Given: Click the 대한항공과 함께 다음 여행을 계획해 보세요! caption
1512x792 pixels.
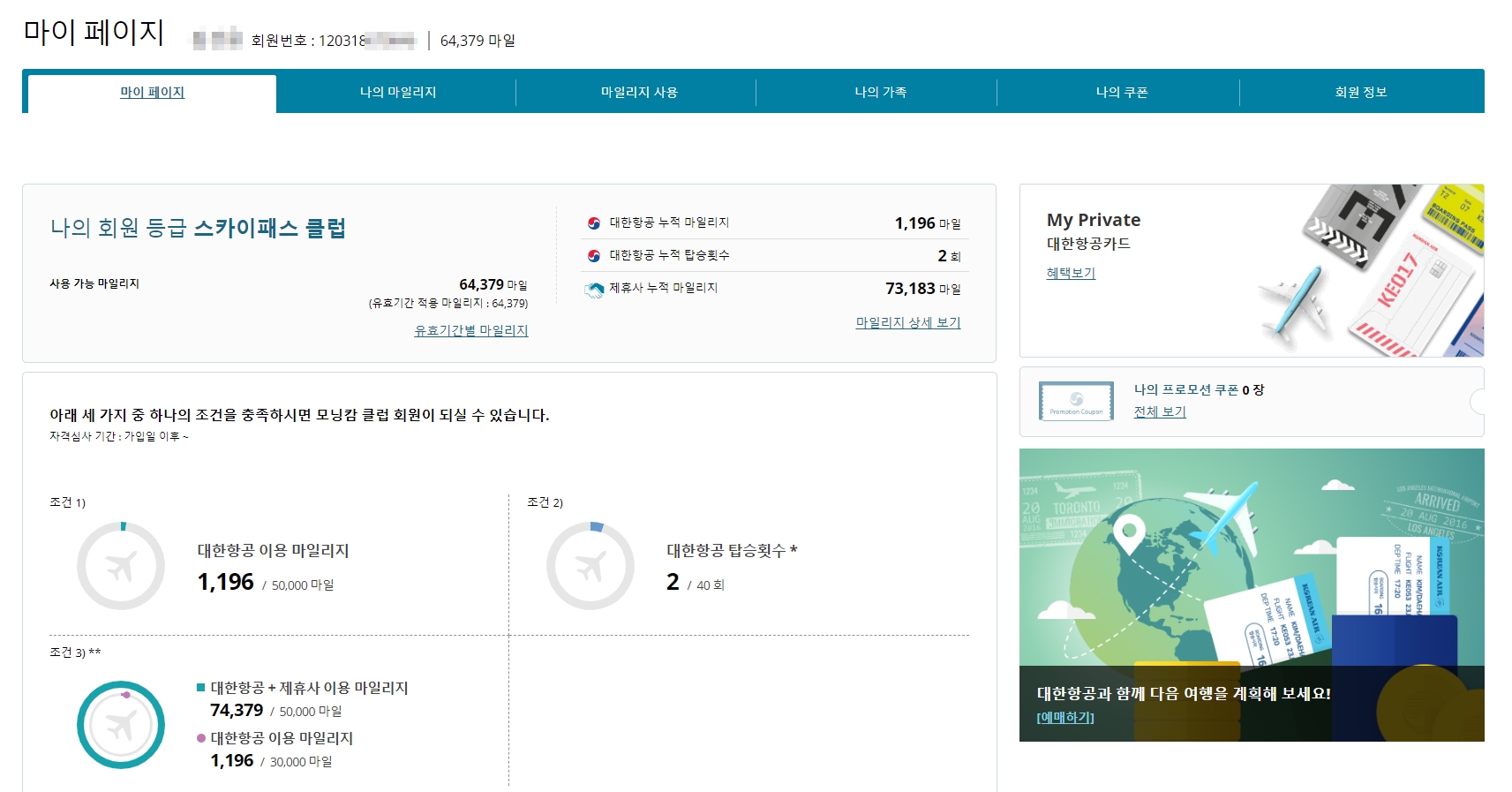Looking at the screenshot, I should click(1184, 694).
